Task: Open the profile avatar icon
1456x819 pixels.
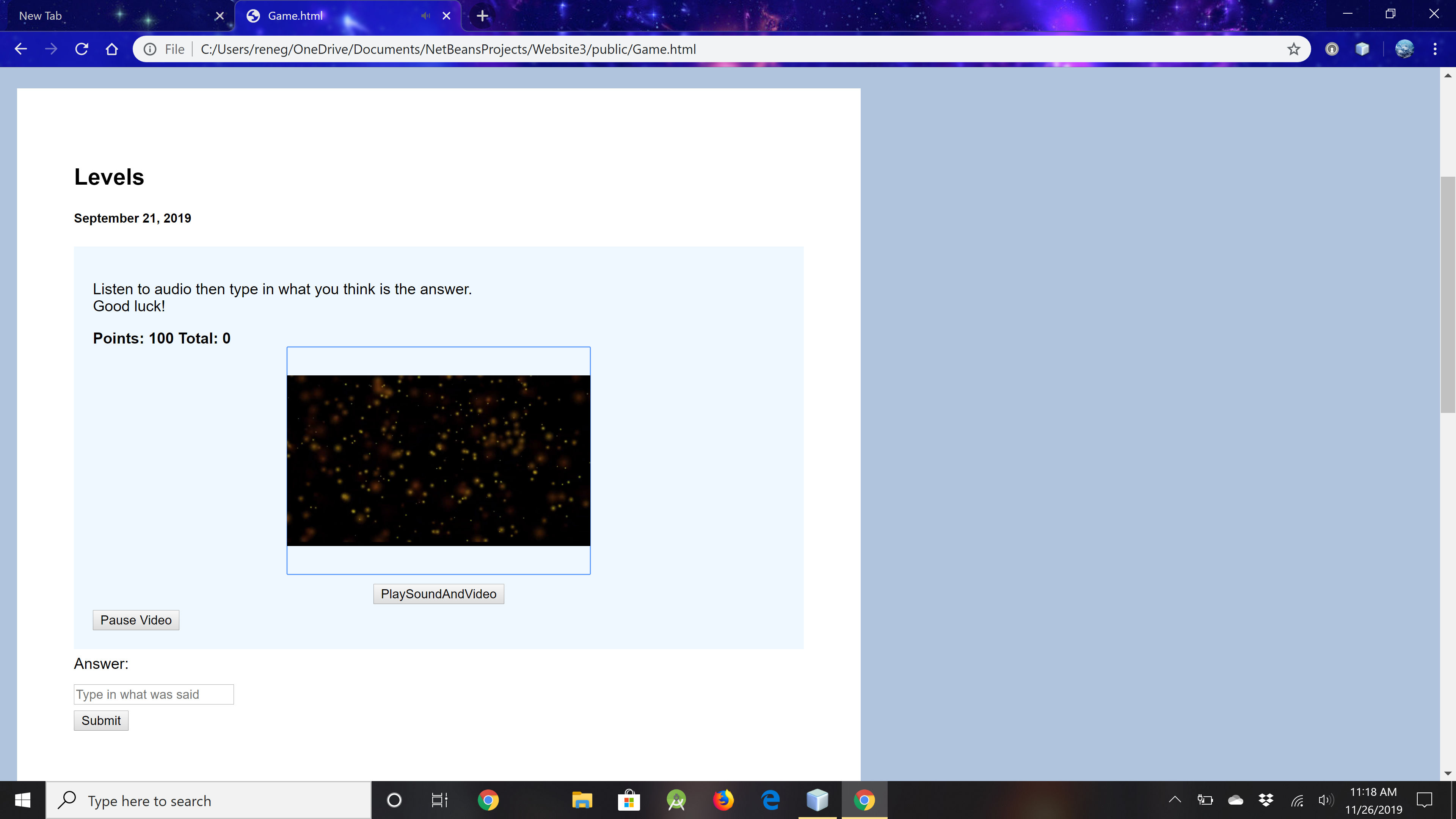Action: pos(1404,49)
